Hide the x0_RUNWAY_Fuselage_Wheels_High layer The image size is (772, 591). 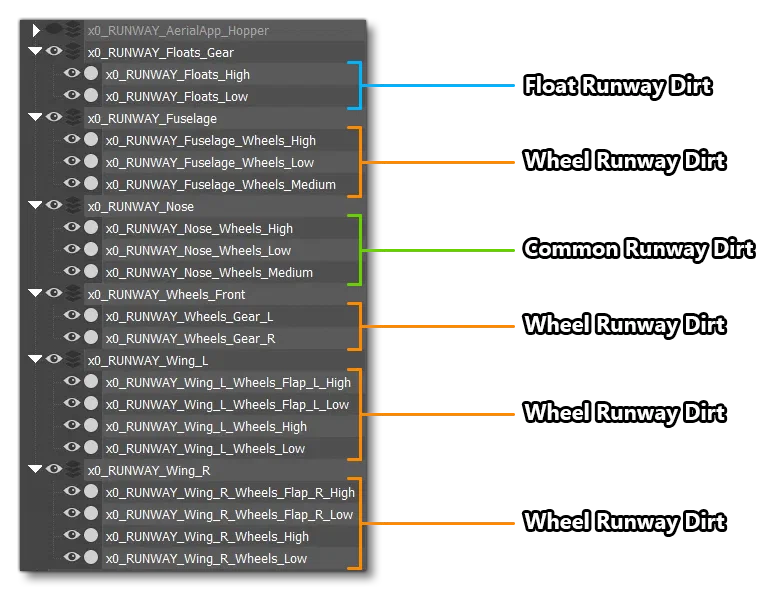(x=72, y=139)
